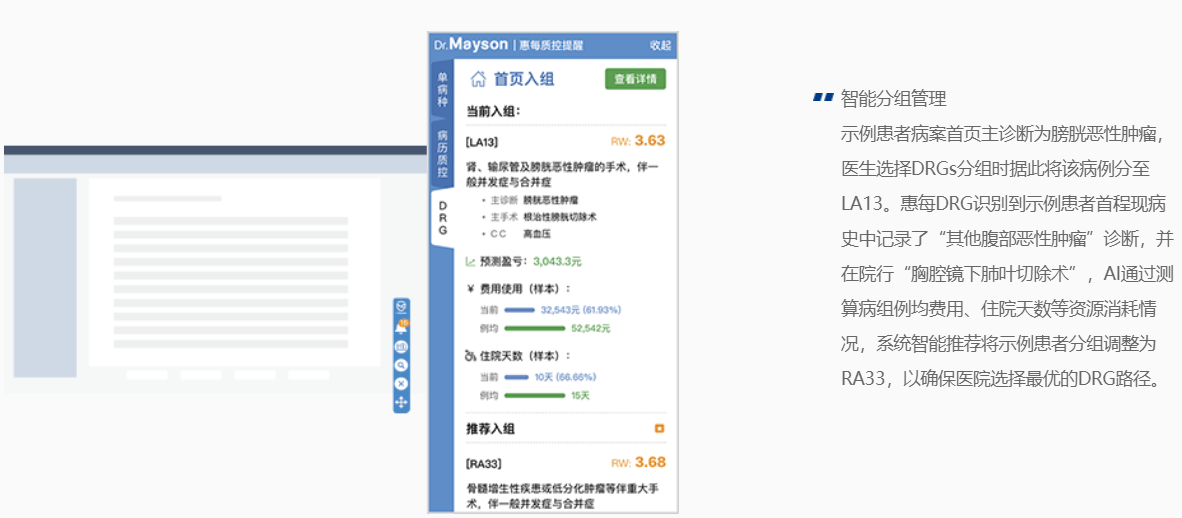Click the orange square icon beside 推荐入组
Viewport: 1182px width, 518px height.
click(x=660, y=429)
